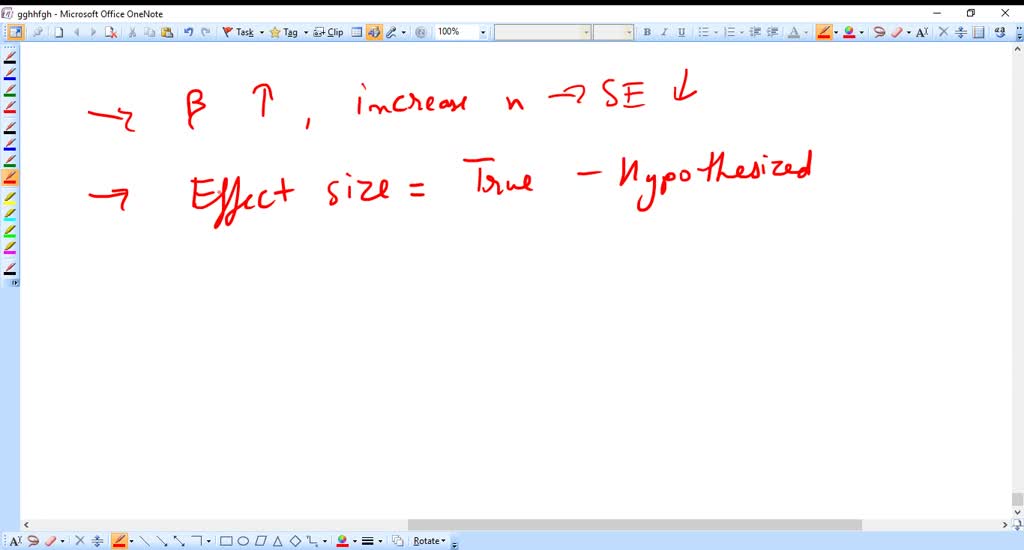This screenshot has width=1024, height=550.
Task: Open the recording options dropdown arrow
Action: pyautogui.click(x=404, y=32)
